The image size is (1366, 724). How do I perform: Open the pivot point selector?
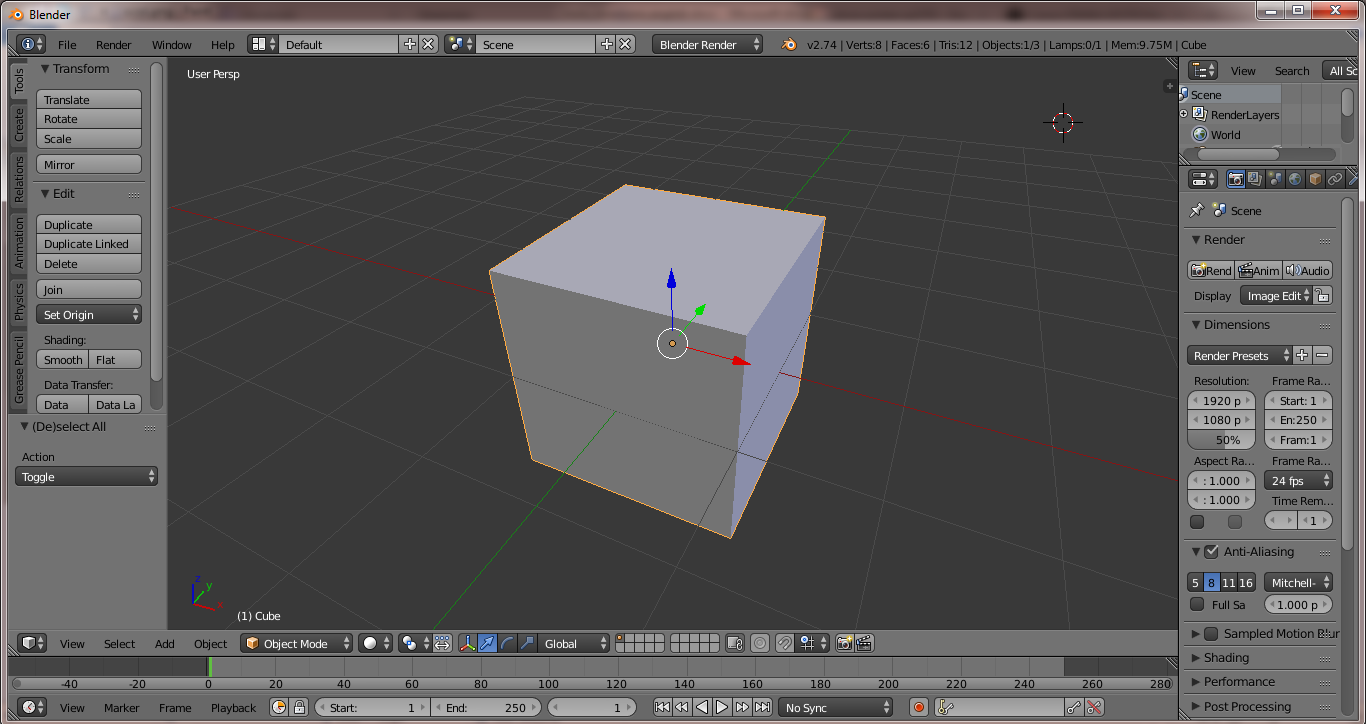(x=414, y=643)
